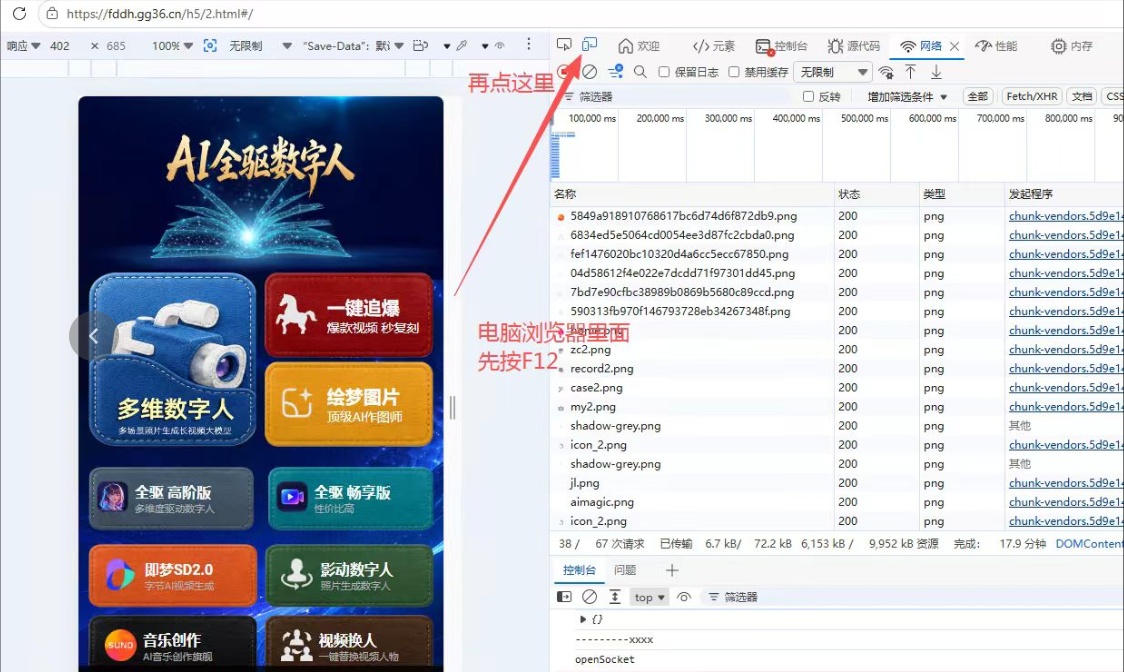Switch to the 元素 tab
Image resolution: width=1124 pixels, height=672 pixels.
713,46
